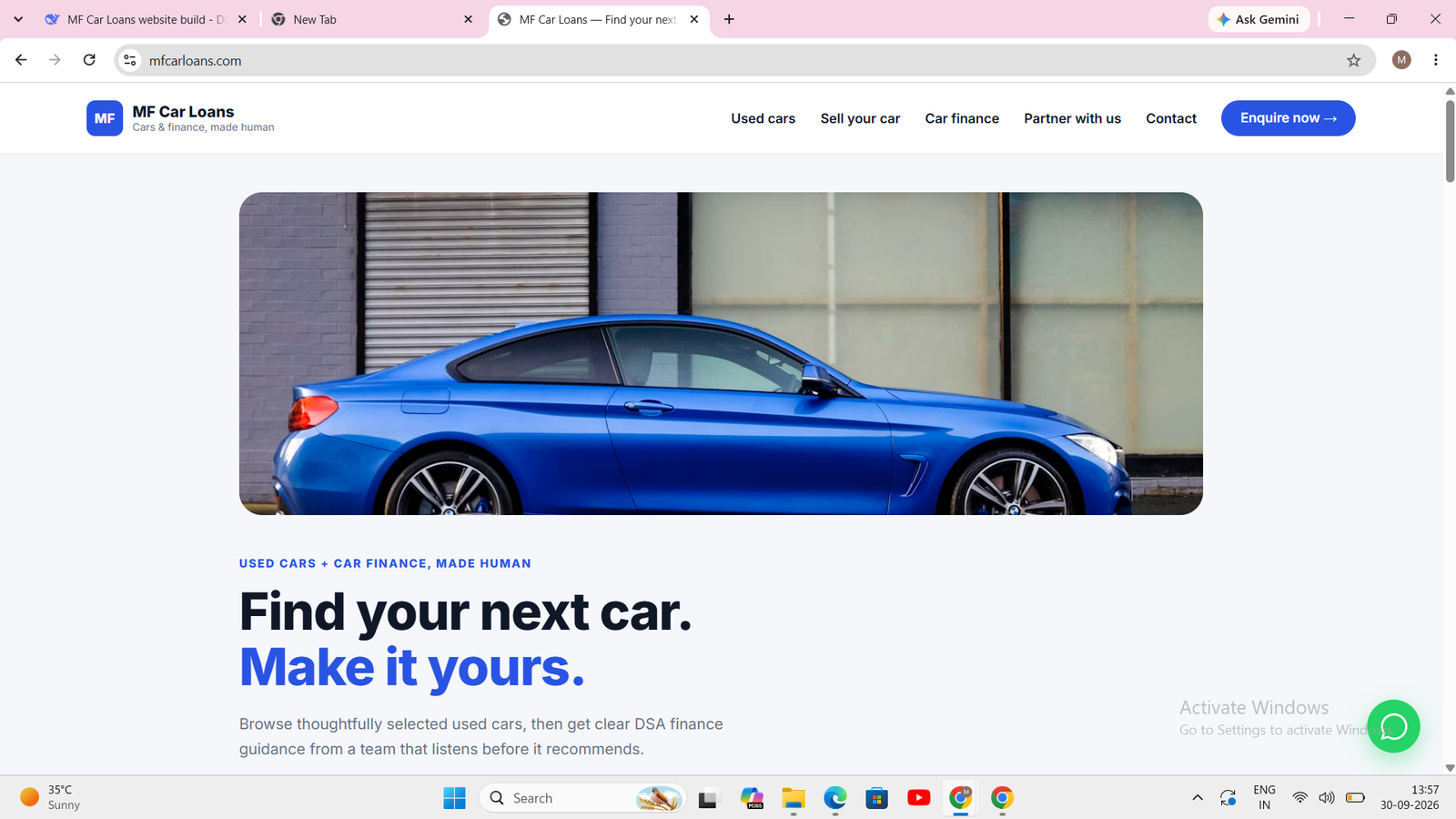Bookmark this page with the star
This screenshot has height=819, width=1456.
coord(1354,60)
